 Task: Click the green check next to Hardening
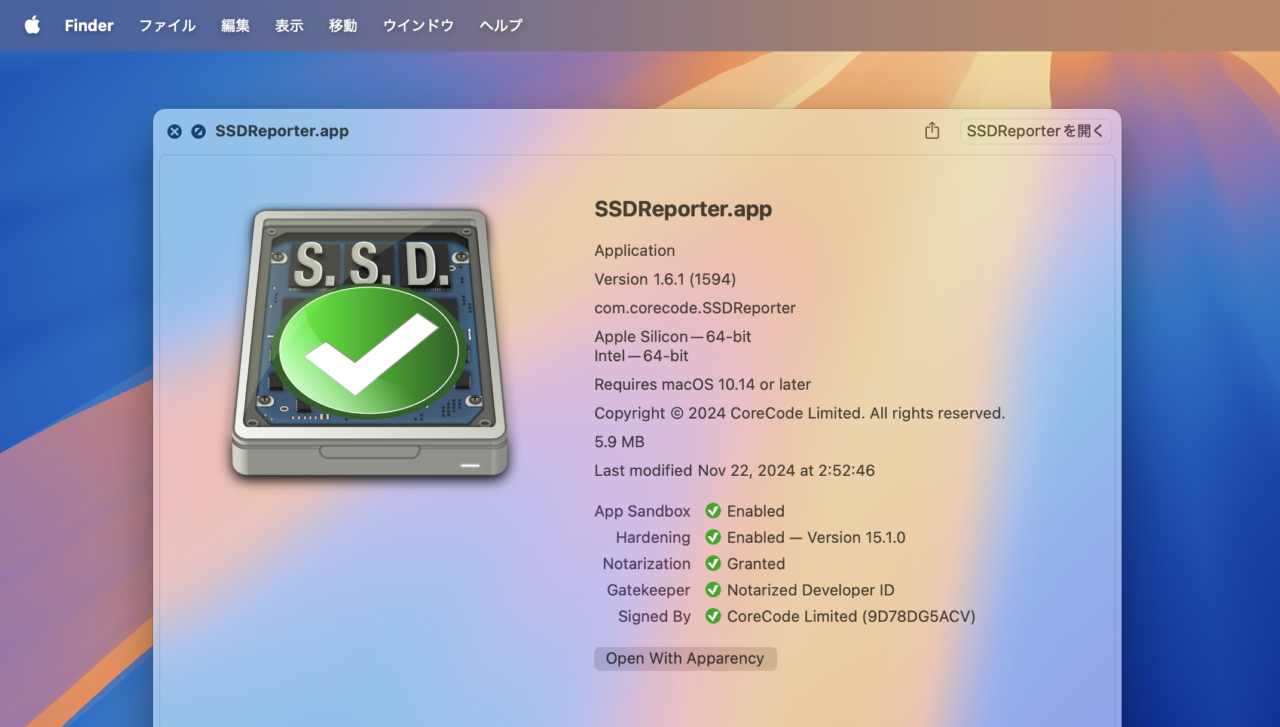713,537
